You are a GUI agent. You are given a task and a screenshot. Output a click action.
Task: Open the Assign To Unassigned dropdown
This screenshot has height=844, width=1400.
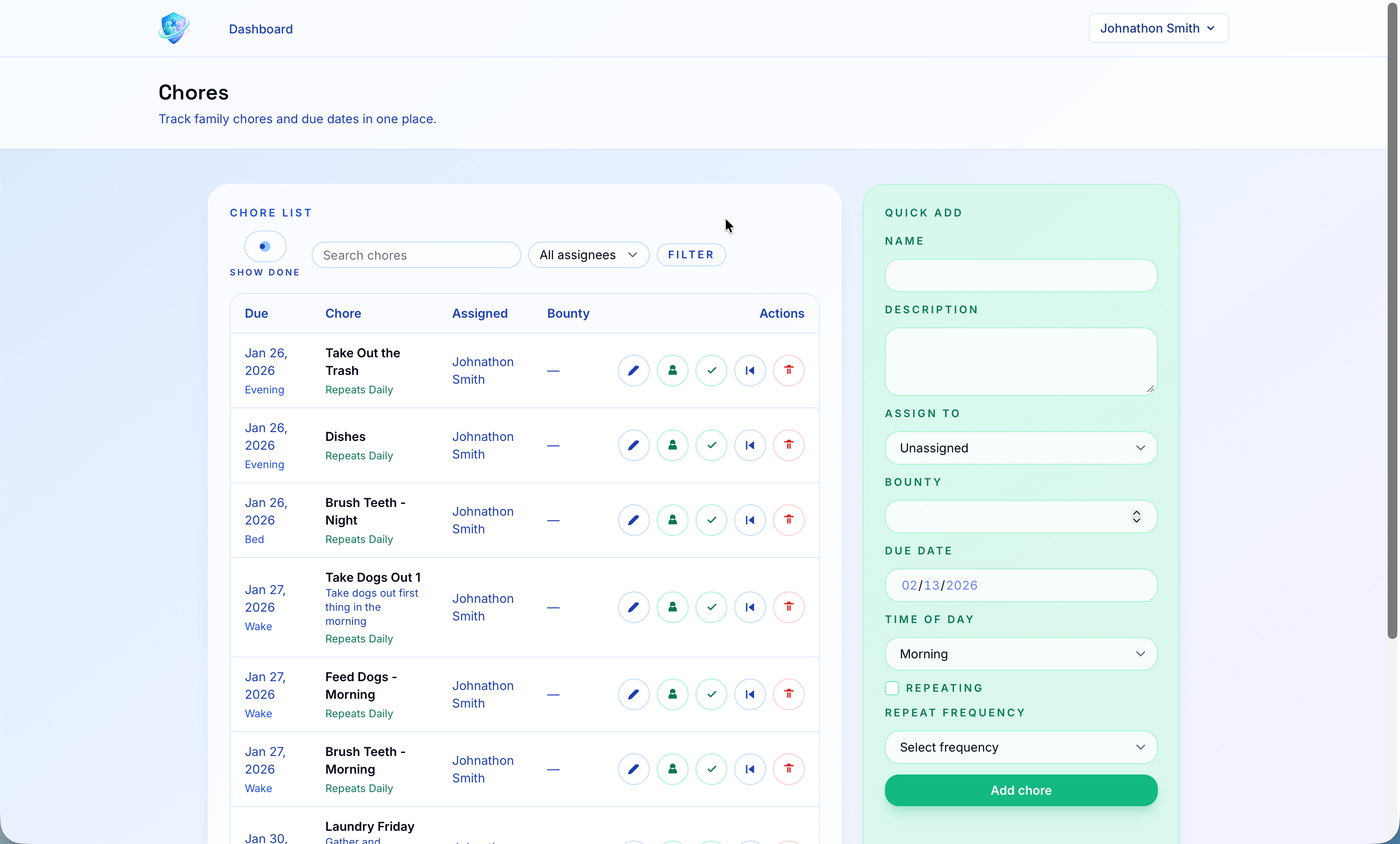[x=1020, y=448]
